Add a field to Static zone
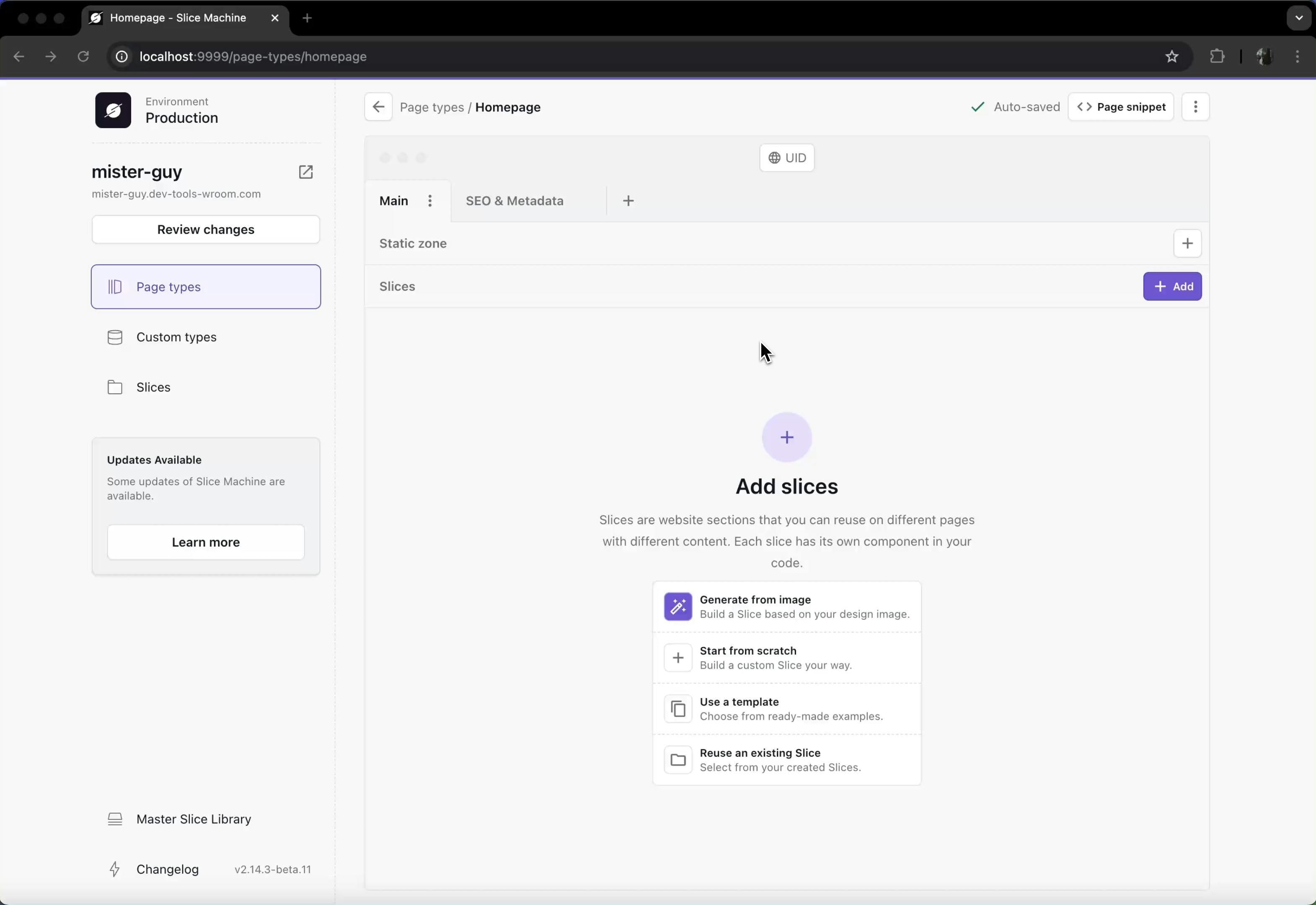Screen dimensions: 1316x905 coord(1187,243)
